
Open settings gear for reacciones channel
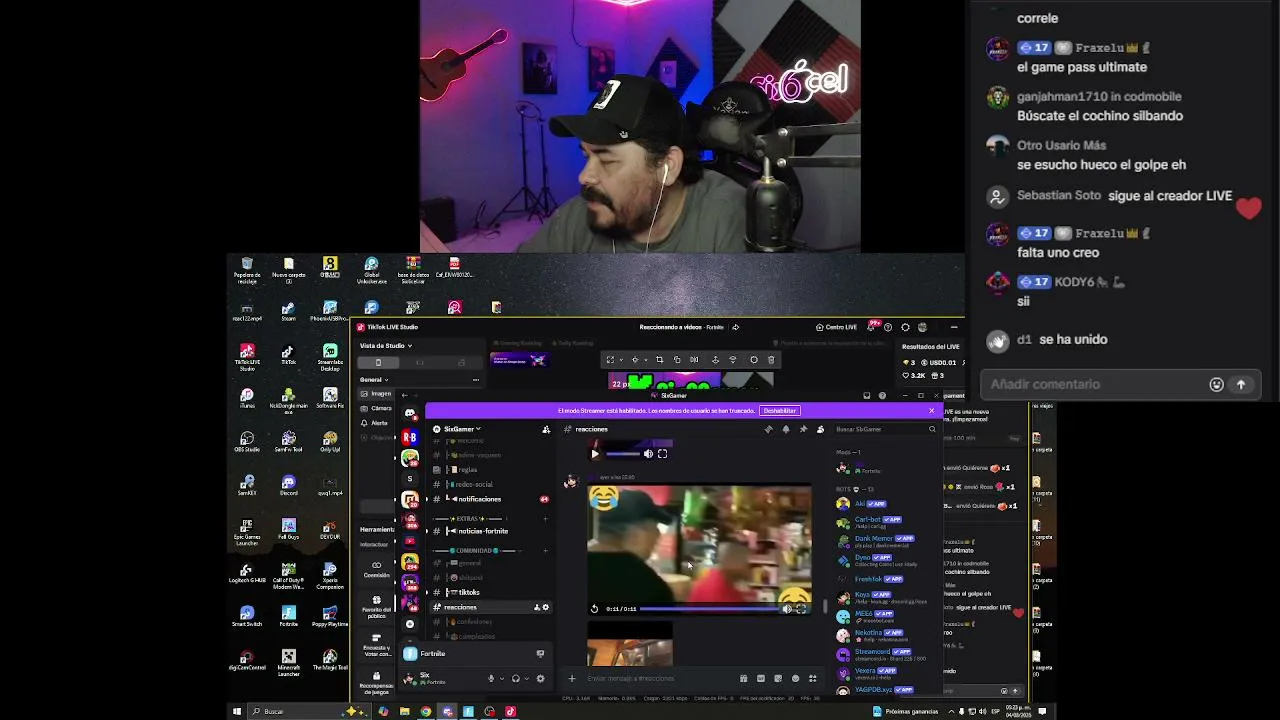pyautogui.click(x=546, y=607)
